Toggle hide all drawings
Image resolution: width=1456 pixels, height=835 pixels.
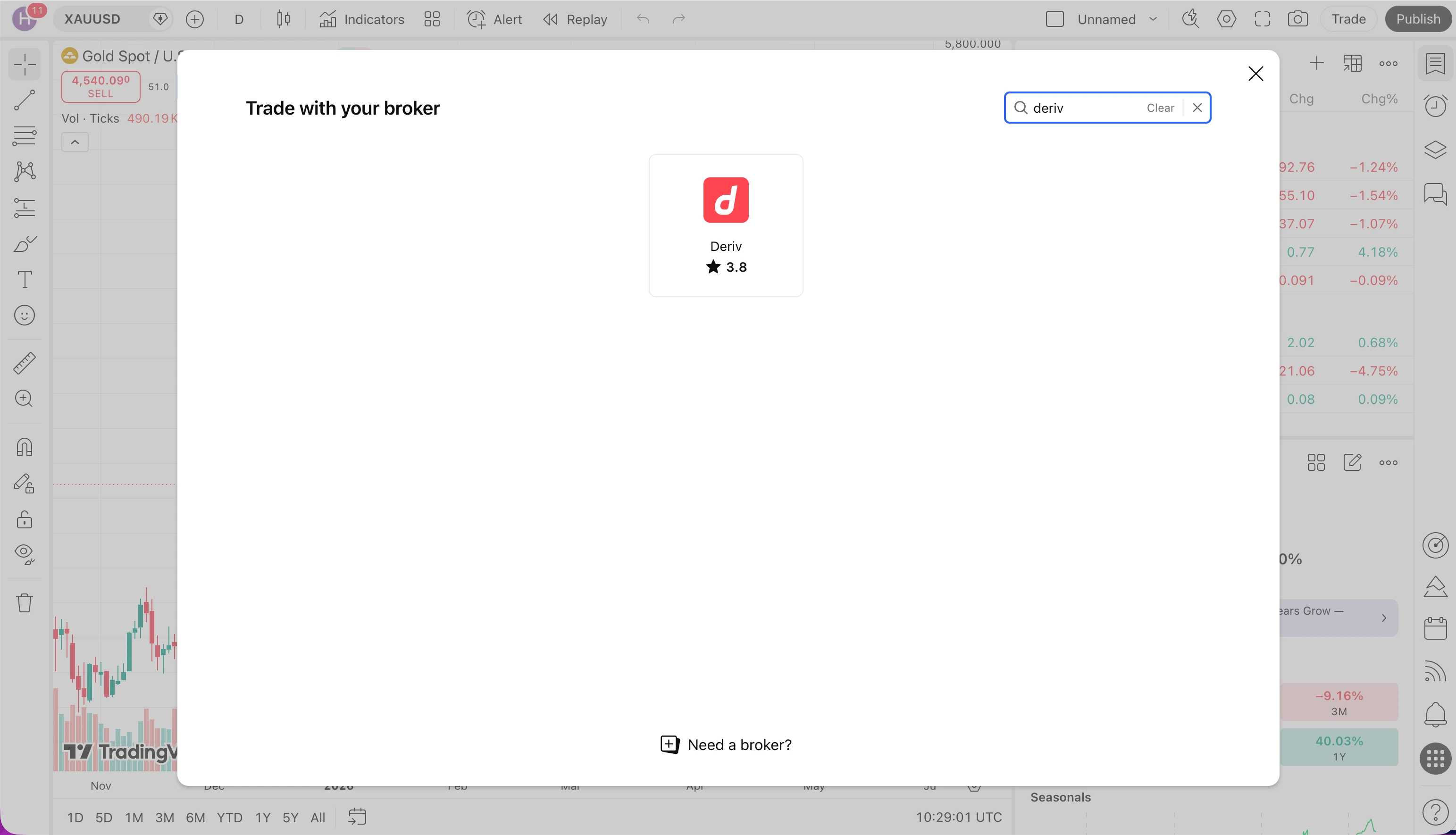pyautogui.click(x=25, y=555)
